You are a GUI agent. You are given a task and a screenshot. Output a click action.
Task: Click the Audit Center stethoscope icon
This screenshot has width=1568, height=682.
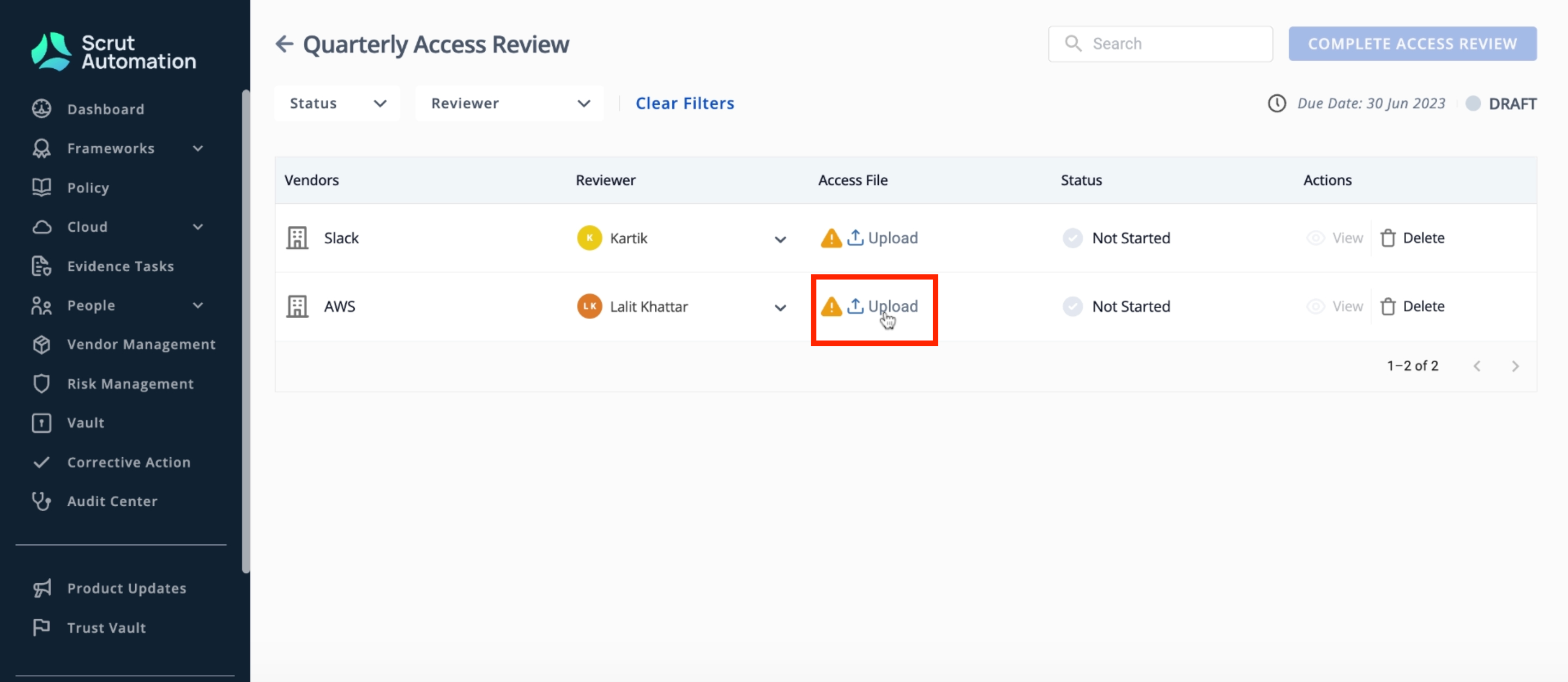[x=41, y=501]
